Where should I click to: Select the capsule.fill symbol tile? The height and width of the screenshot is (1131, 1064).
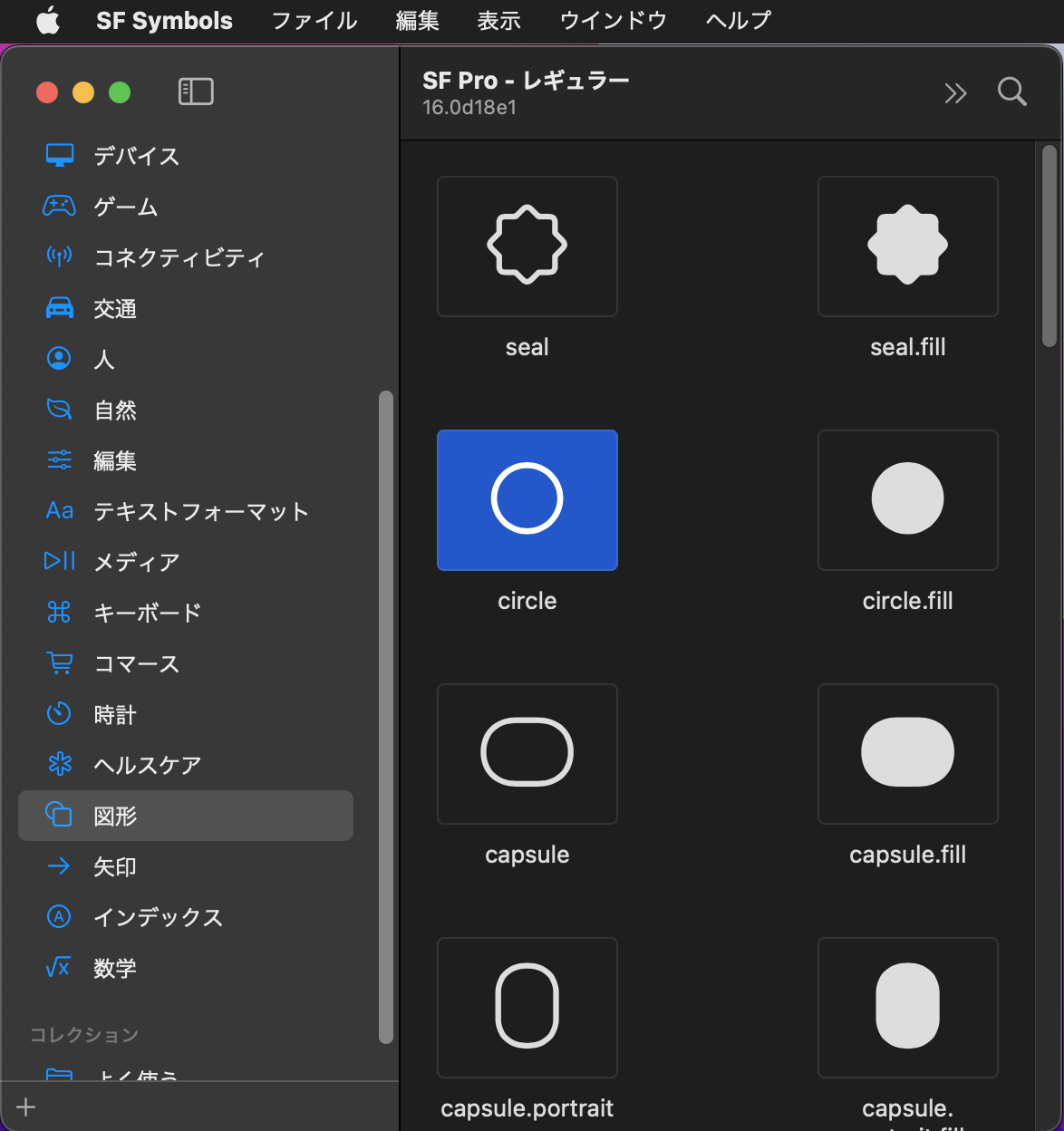coord(907,754)
